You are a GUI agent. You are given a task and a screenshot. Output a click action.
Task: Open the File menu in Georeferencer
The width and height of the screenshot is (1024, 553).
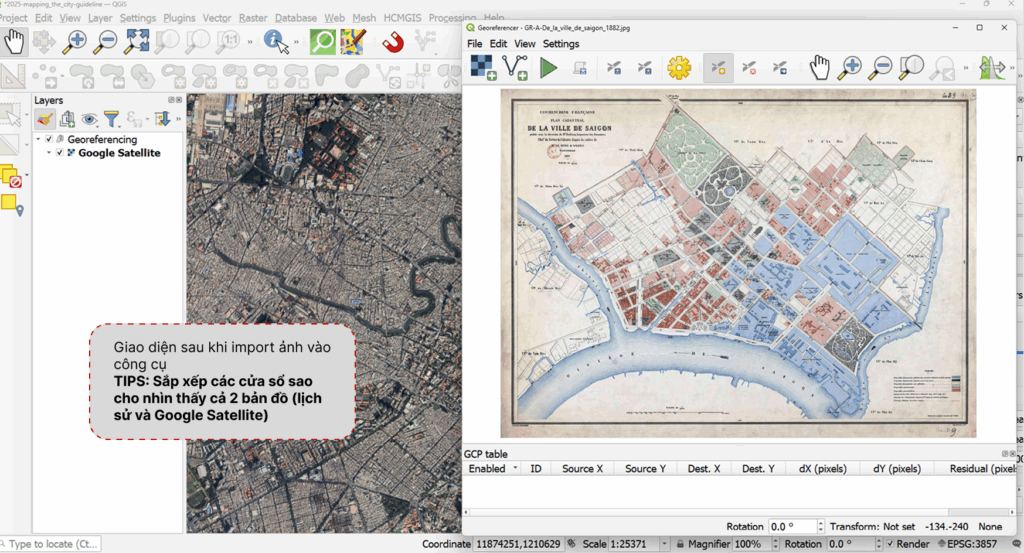point(474,44)
